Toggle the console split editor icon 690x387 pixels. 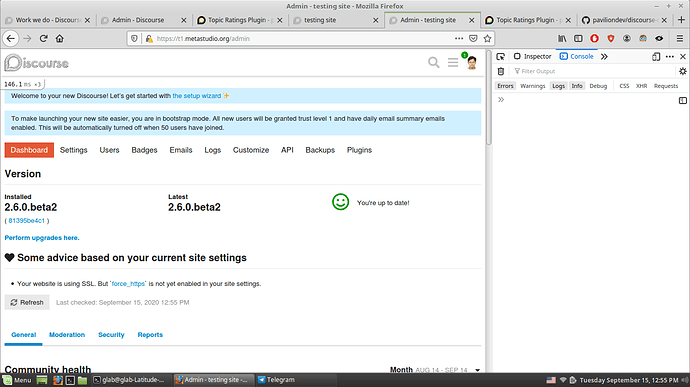[x=683, y=100]
